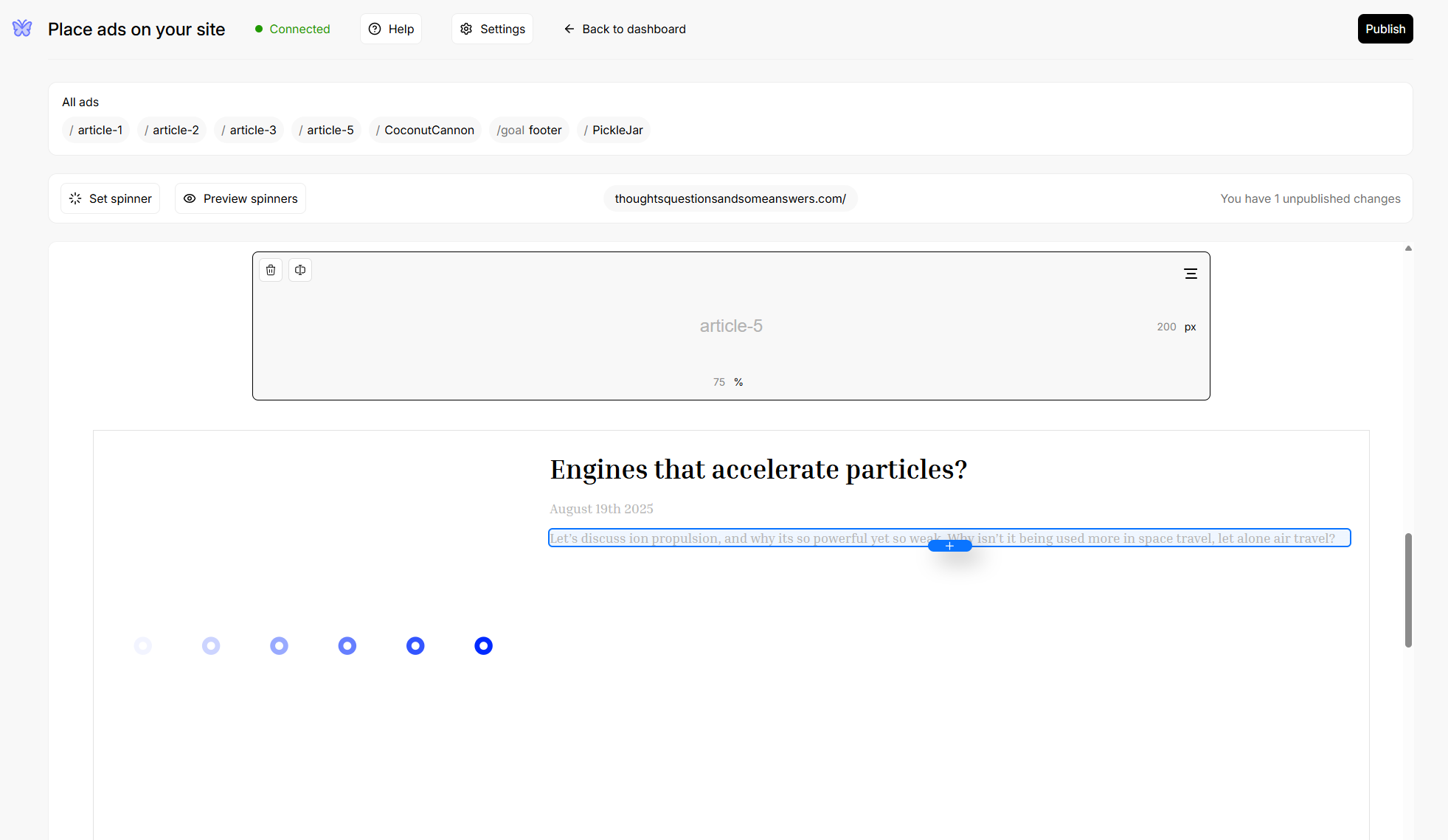Screen dimensions: 1448x840
Task: Edit the 200 height value field
Action: [1165, 327]
